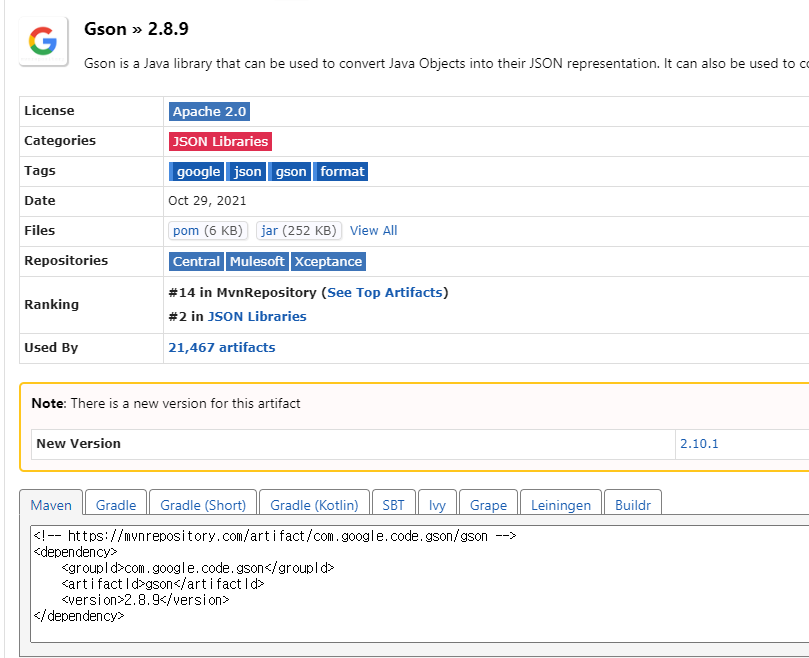Go to new version 2.10.1

click(699, 444)
